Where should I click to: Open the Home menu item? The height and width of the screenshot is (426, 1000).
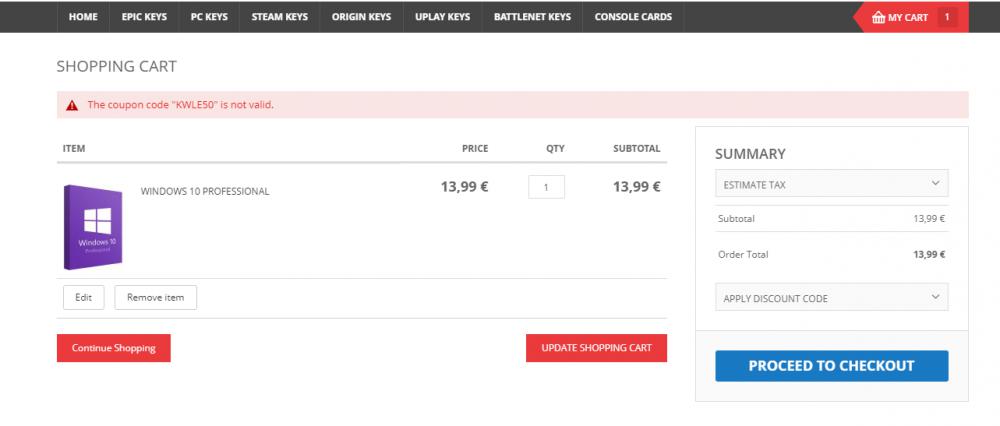coord(83,17)
